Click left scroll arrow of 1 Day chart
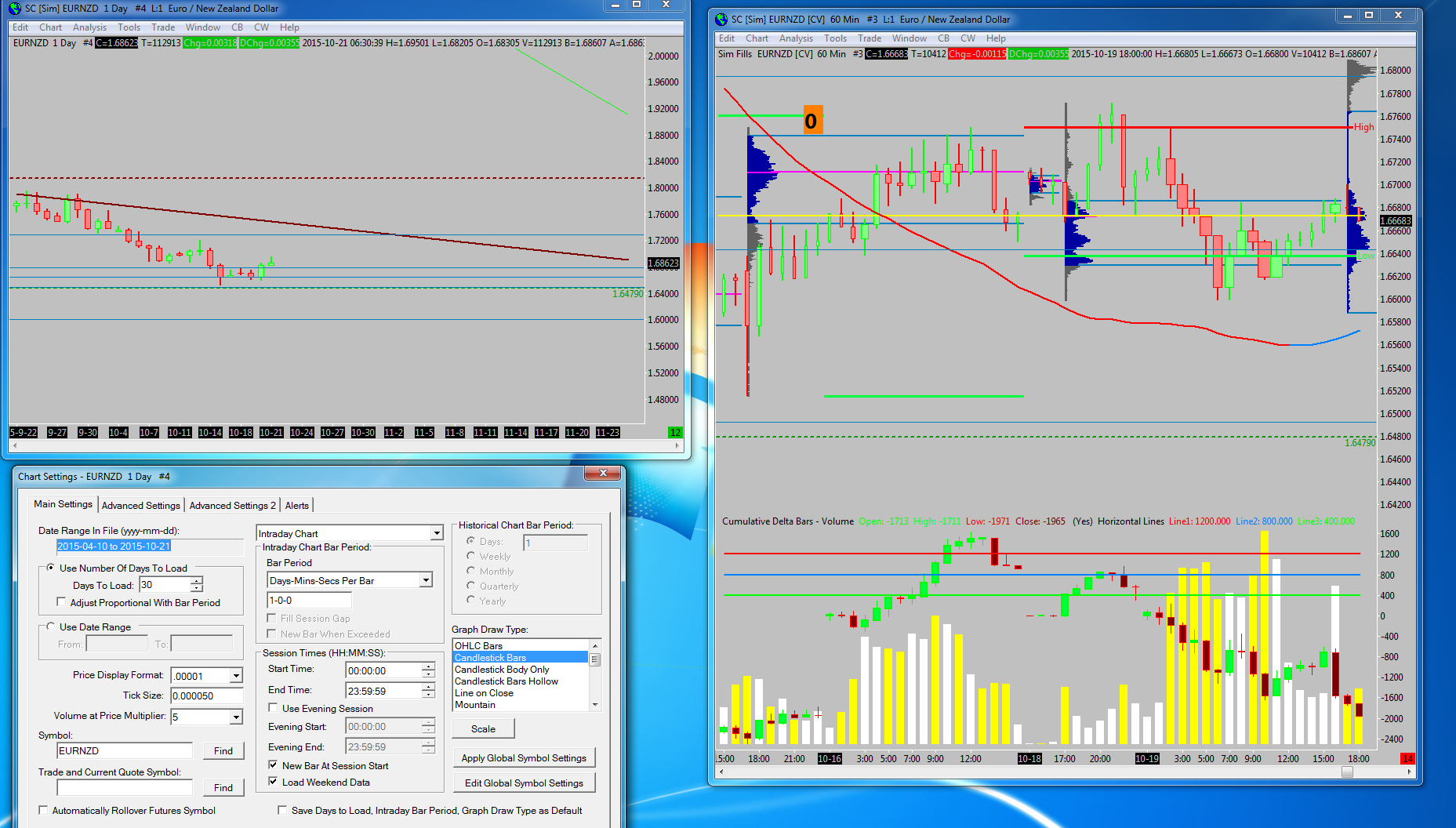The image size is (1456, 828). (x=14, y=445)
